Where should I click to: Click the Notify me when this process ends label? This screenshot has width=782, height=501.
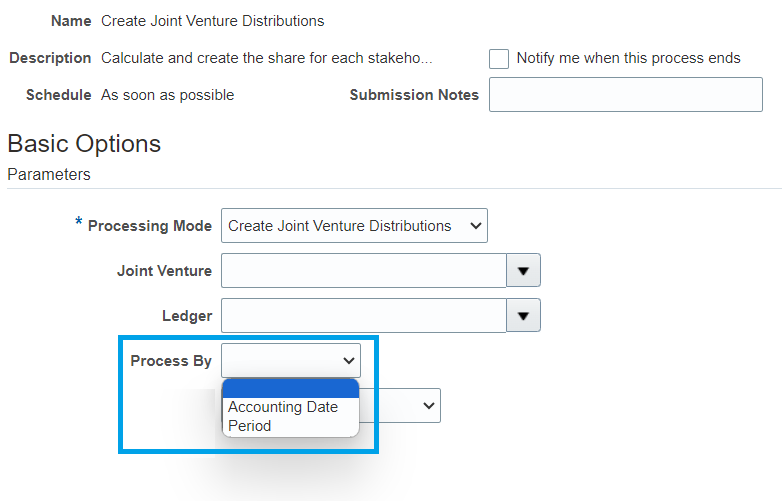(628, 58)
